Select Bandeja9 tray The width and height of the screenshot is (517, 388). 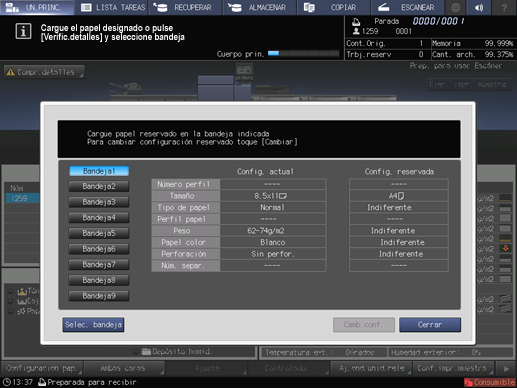click(99, 296)
